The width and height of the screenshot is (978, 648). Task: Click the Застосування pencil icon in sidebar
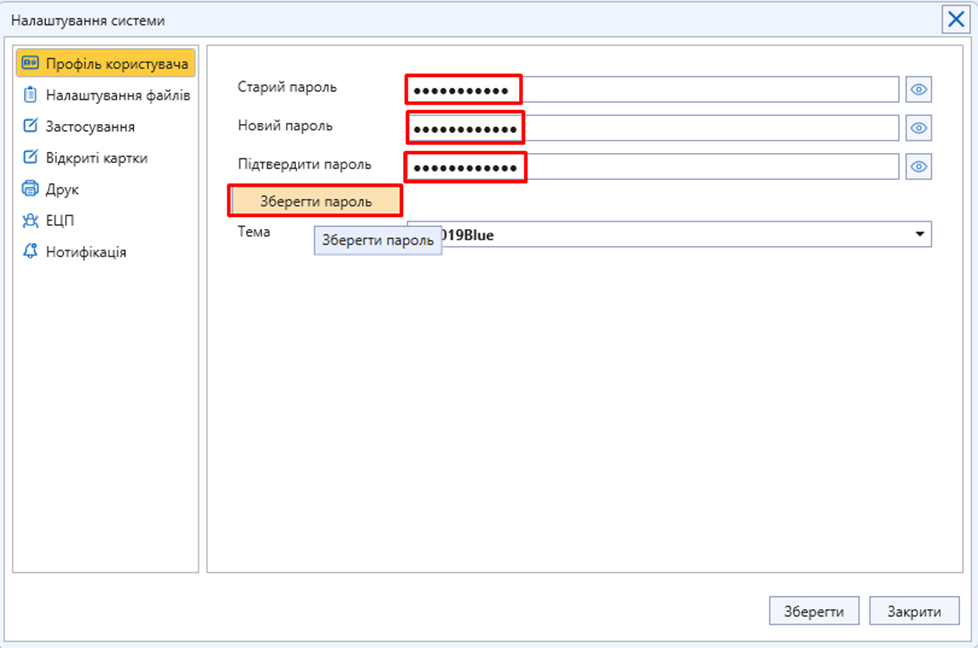30,127
